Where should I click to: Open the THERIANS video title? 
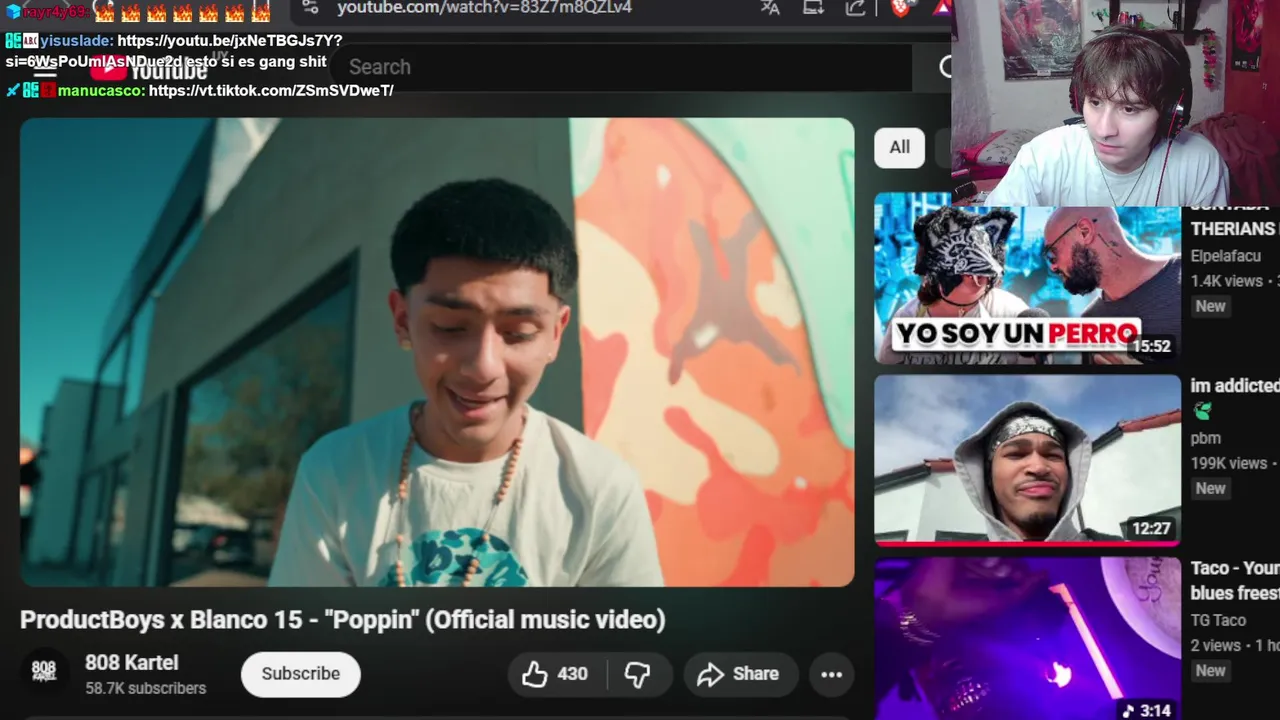tap(1234, 218)
